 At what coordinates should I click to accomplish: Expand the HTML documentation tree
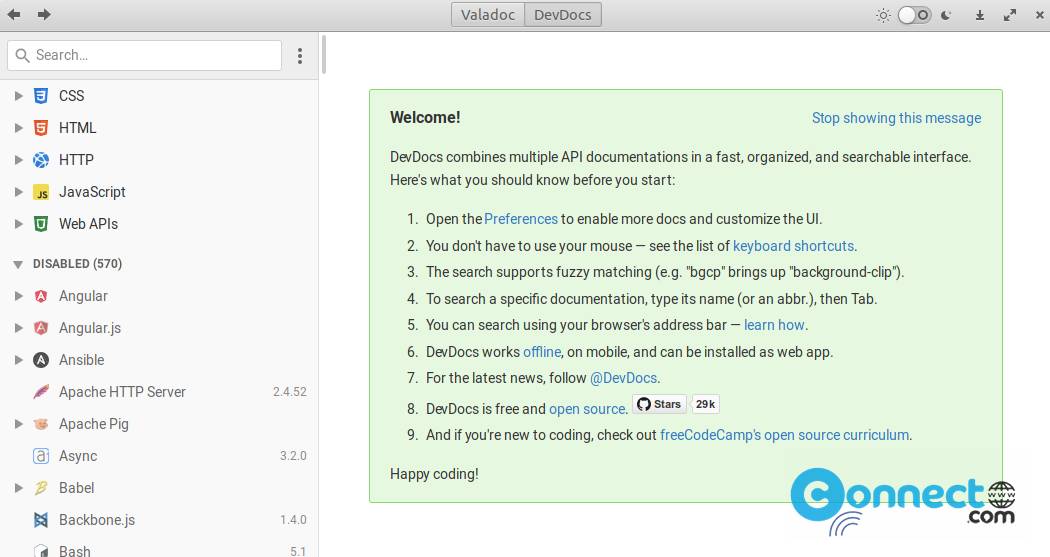tap(19, 128)
